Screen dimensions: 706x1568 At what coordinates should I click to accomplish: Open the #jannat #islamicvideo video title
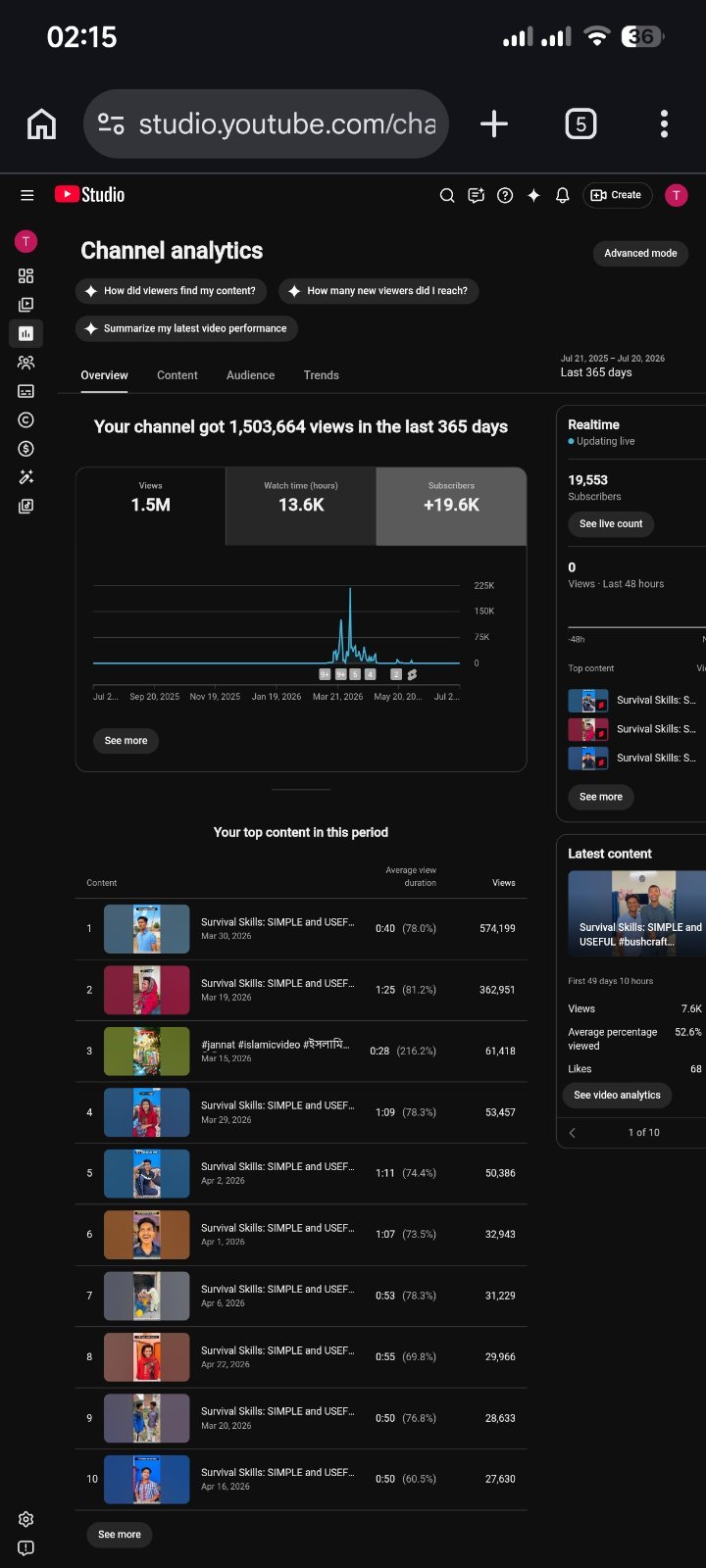click(x=275, y=1045)
